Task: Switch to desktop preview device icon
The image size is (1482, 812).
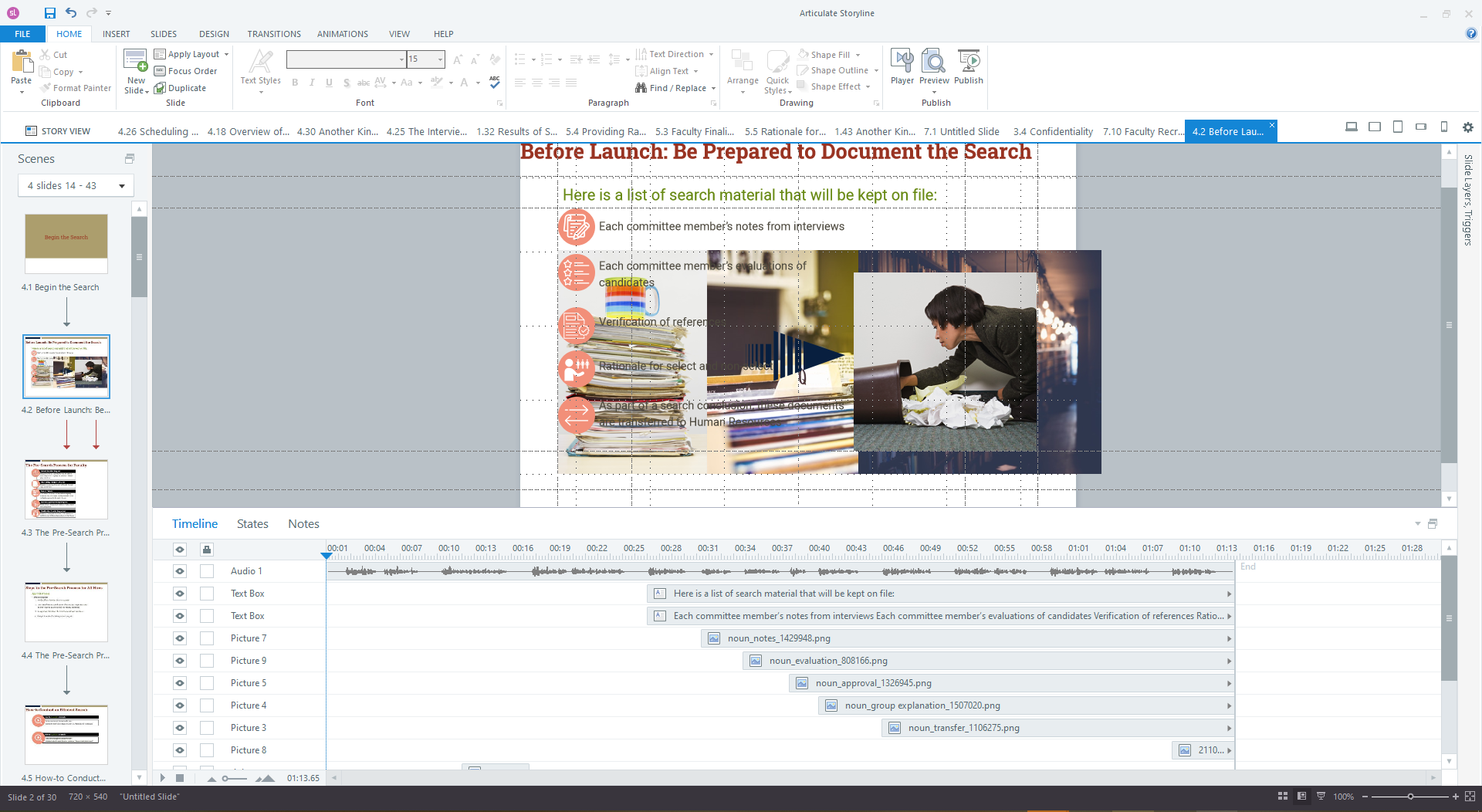Action: (x=1352, y=127)
